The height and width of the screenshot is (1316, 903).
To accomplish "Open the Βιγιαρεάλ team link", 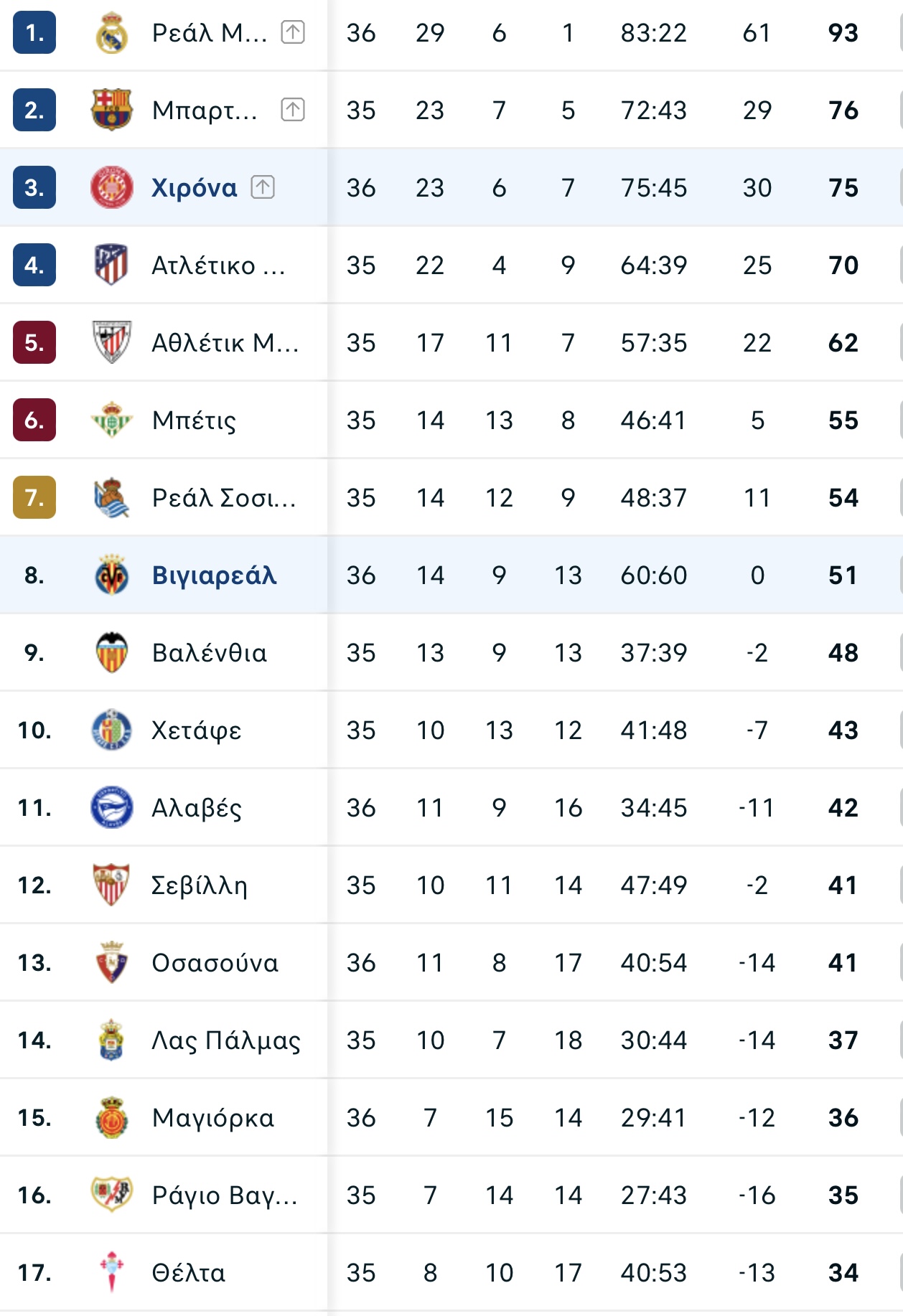I will tap(214, 575).
